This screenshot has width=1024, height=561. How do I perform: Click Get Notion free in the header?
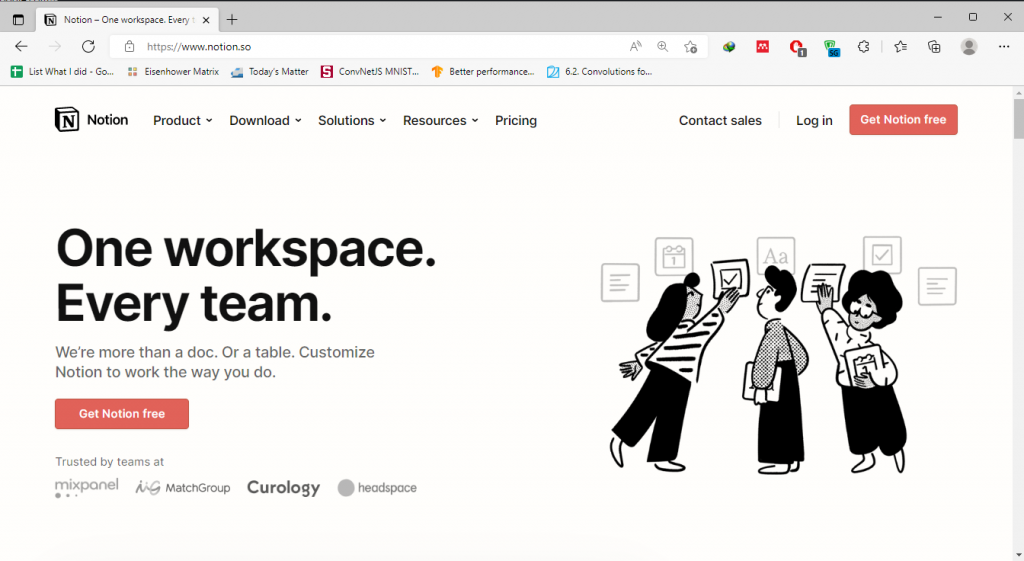click(x=903, y=120)
